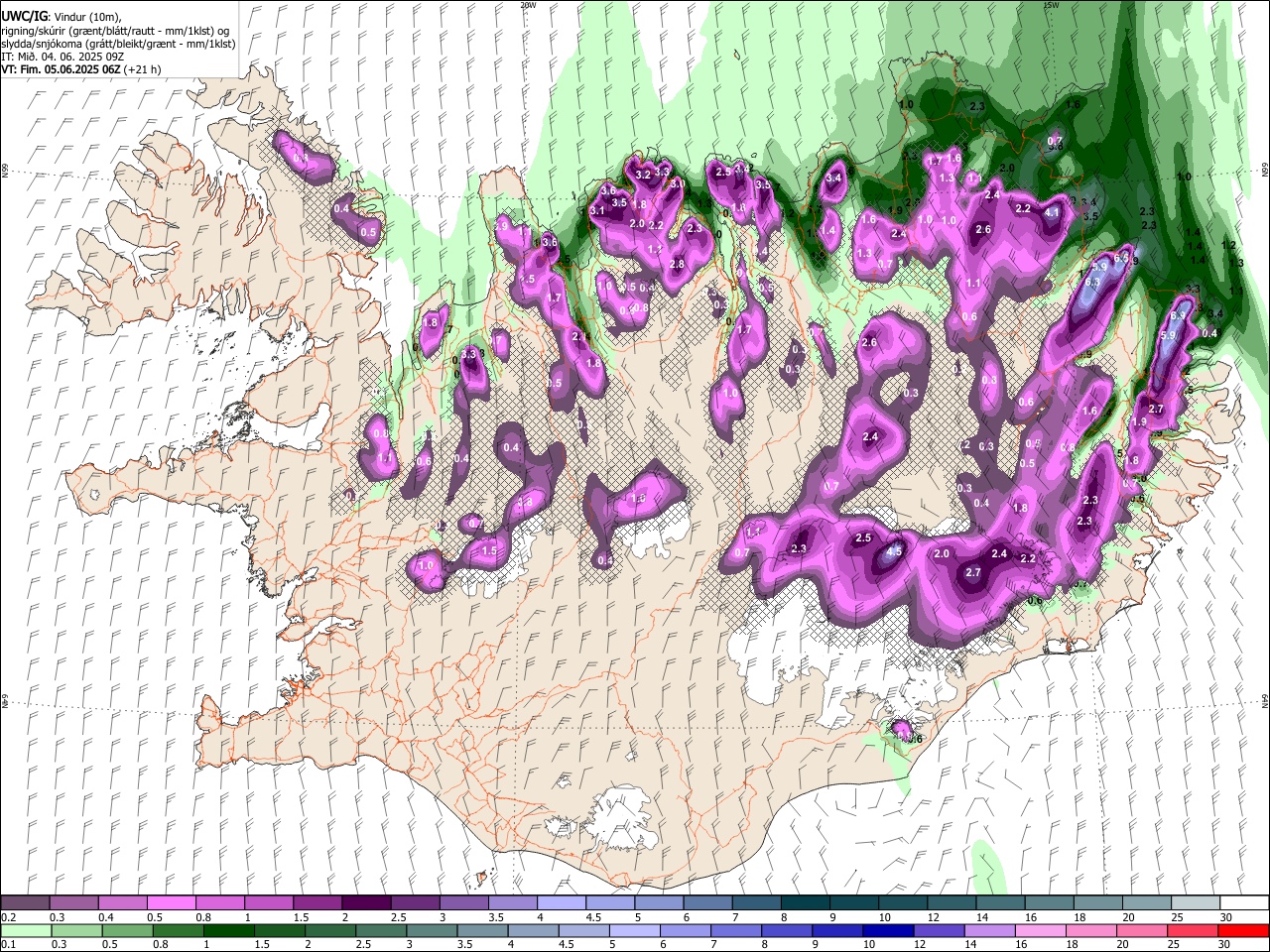Select the rain legend swatch between 12 and 14

(x=942, y=930)
